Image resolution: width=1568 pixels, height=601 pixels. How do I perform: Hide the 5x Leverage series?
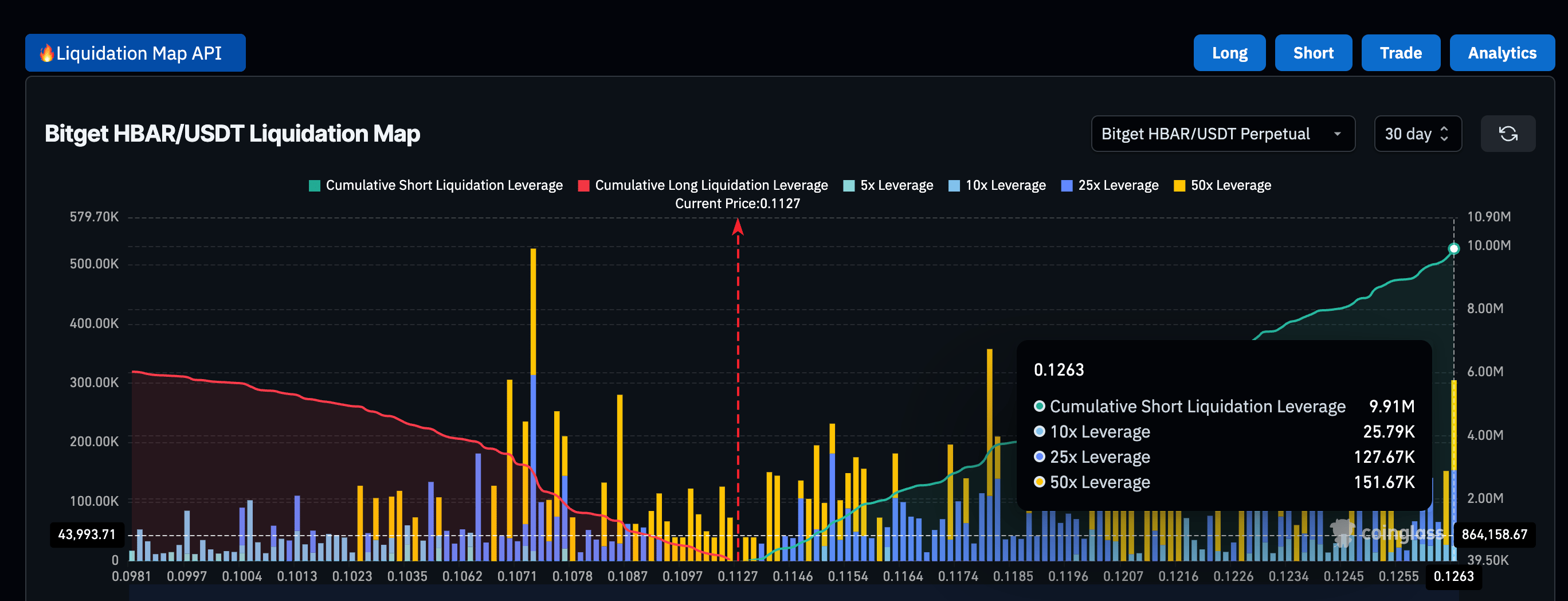888,186
